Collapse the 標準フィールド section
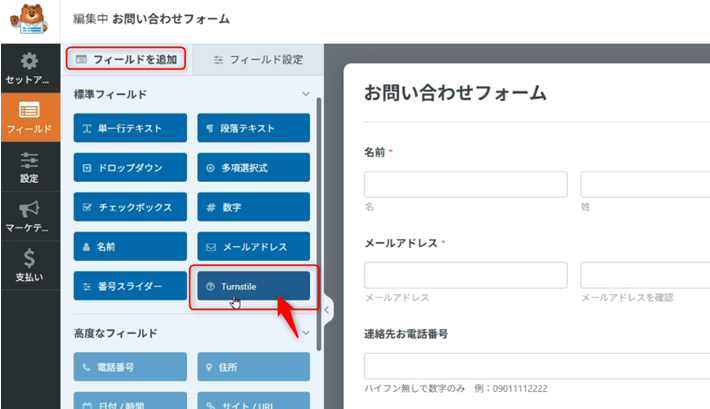This screenshot has width=710, height=409. (x=306, y=94)
